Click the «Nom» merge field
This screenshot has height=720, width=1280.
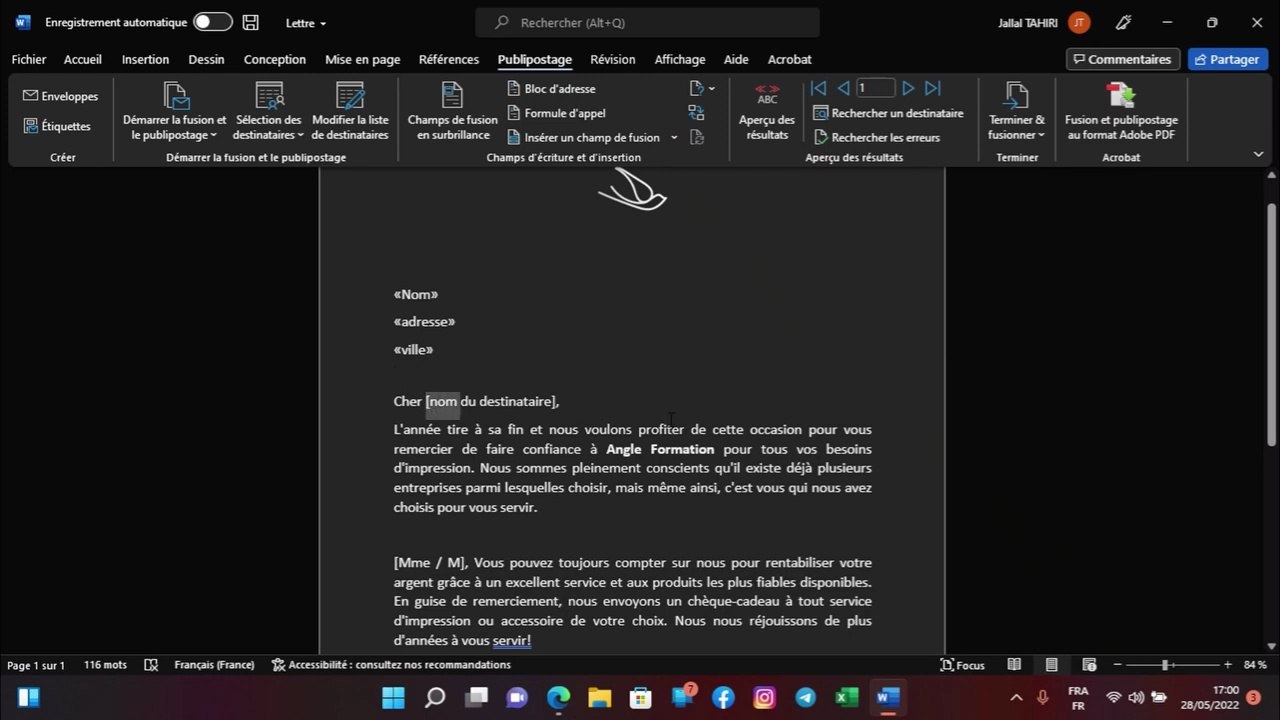click(x=416, y=294)
